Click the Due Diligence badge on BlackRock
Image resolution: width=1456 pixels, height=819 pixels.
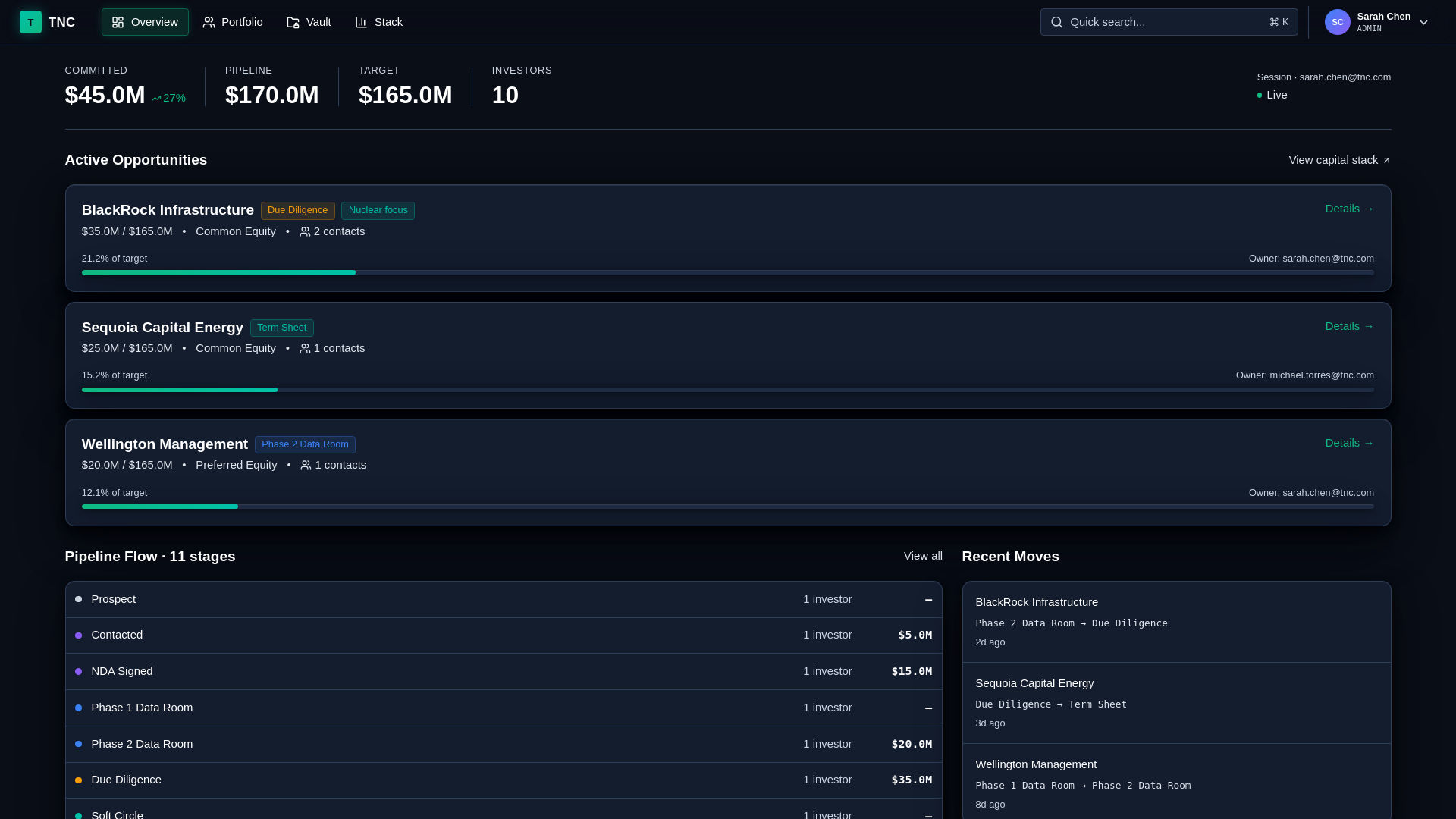297,210
